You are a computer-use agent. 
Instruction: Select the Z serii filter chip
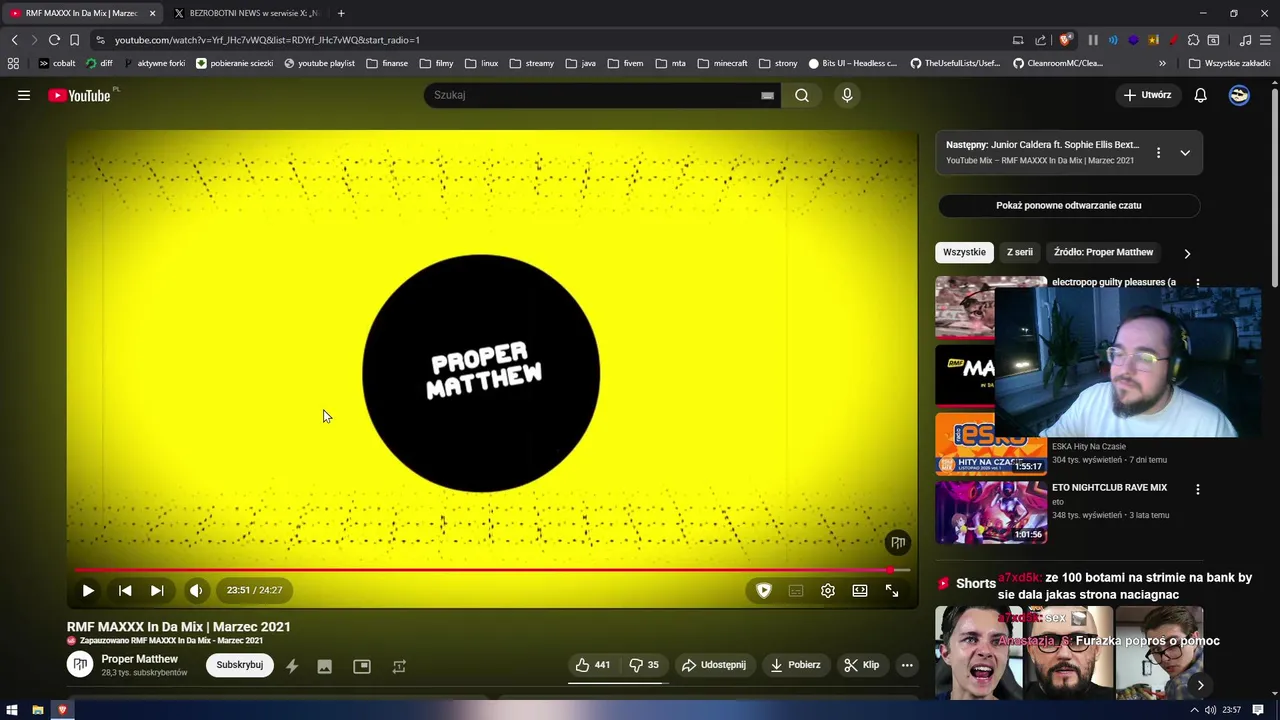click(1019, 252)
